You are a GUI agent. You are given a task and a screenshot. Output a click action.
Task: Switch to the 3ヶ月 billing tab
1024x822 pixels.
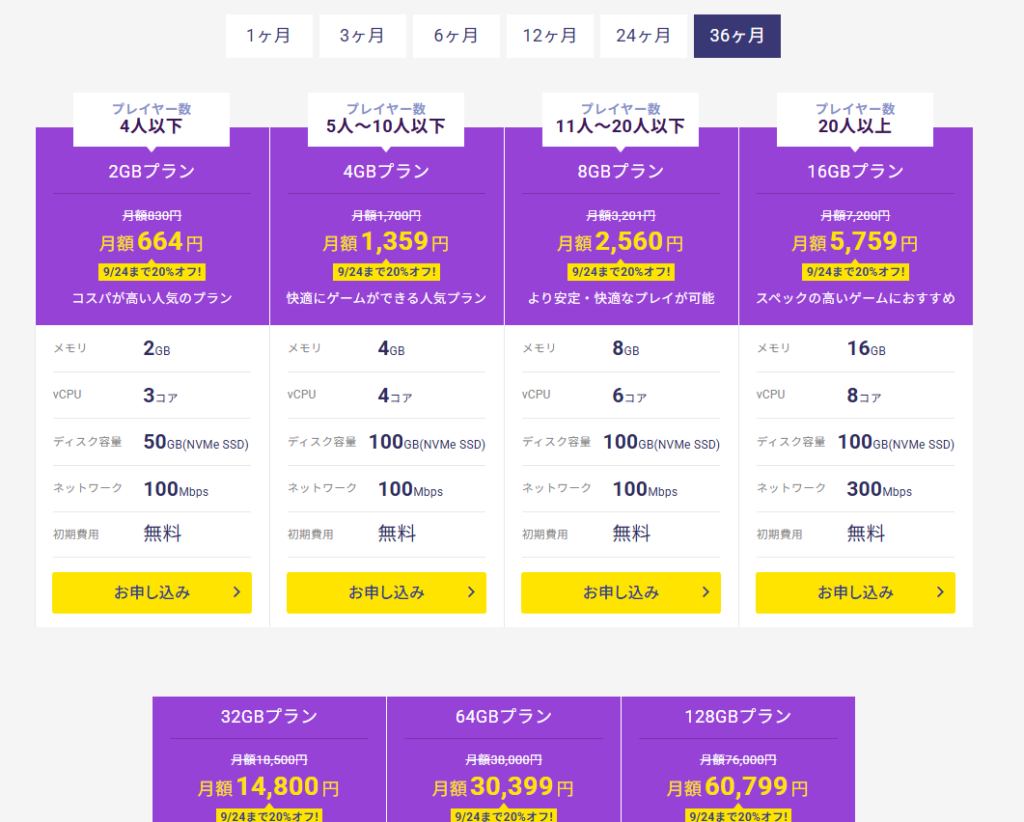362,36
